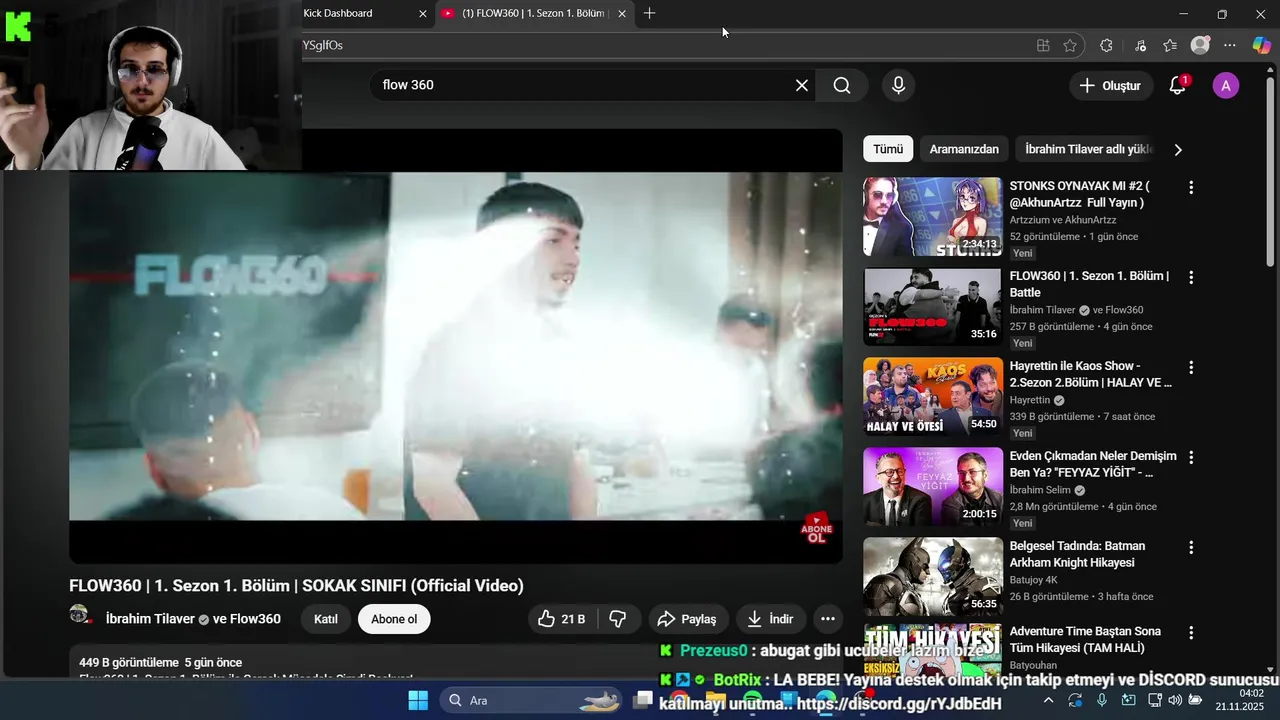Open the Windows Start menu
Viewport: 1280px width, 720px height.
point(418,700)
